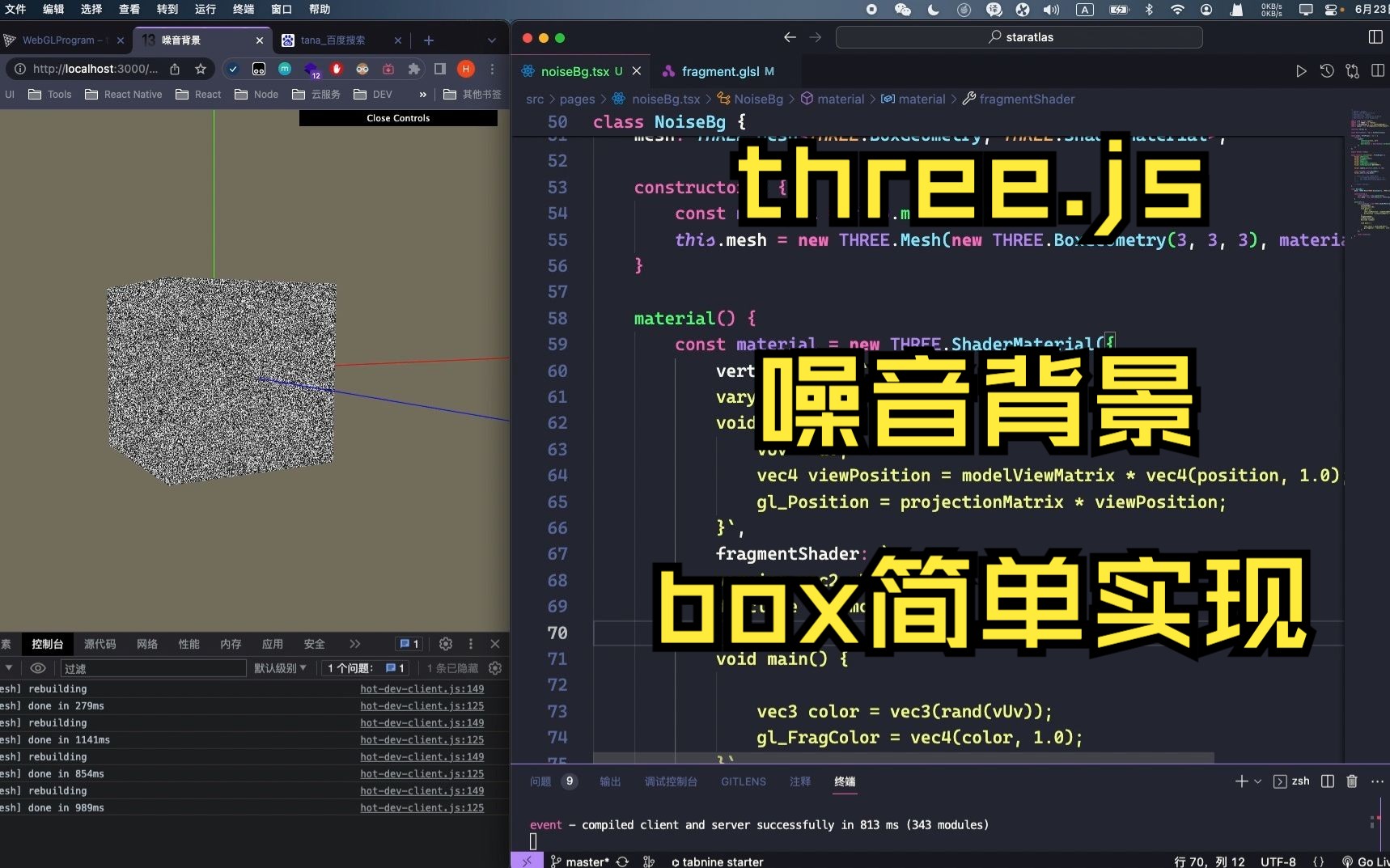Image resolution: width=1390 pixels, height=868 pixels.
Task: Kill the terminal with the trash icon
Action: coord(1351,781)
